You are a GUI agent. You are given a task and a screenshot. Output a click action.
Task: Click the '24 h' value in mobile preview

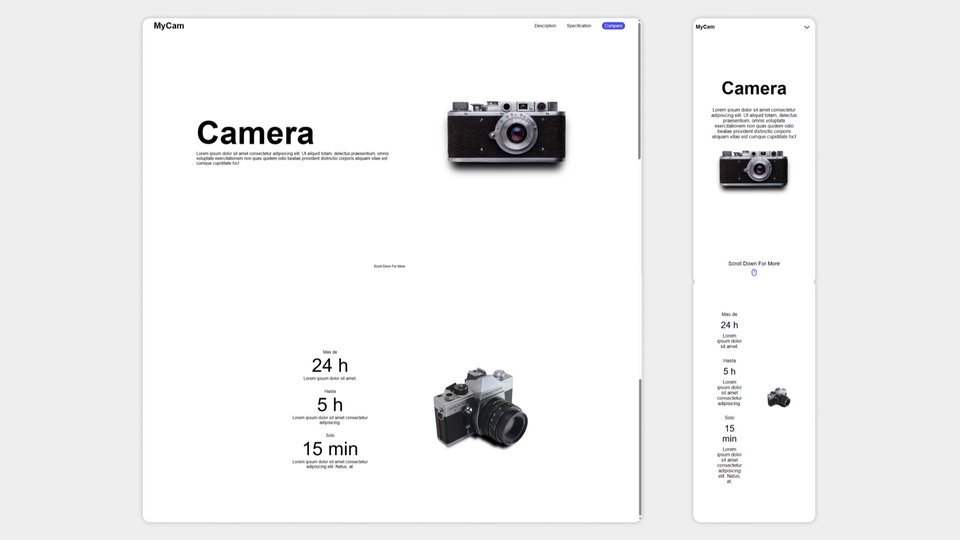[x=729, y=325]
